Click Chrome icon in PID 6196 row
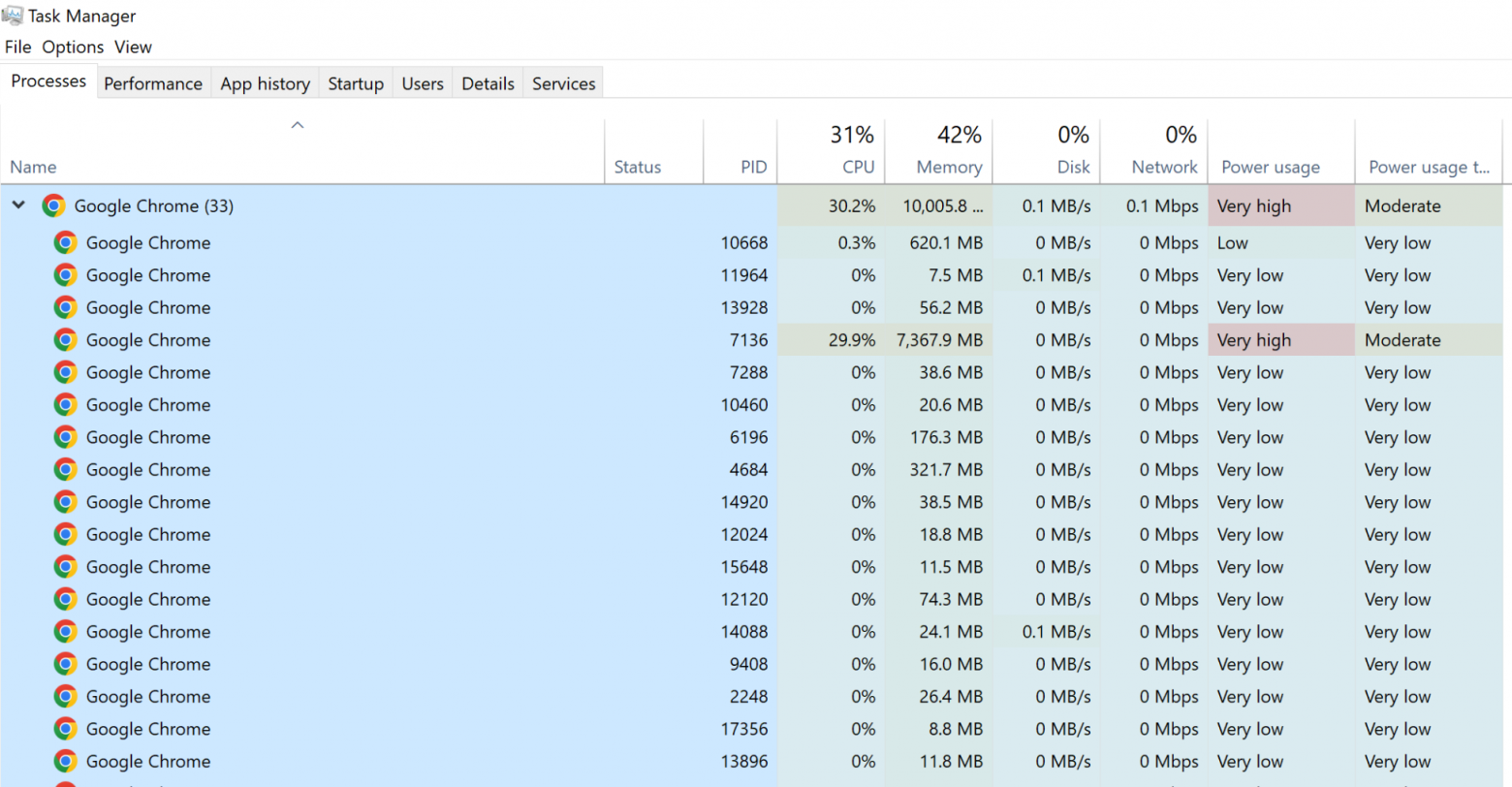The width and height of the screenshot is (1512, 787). tap(65, 437)
